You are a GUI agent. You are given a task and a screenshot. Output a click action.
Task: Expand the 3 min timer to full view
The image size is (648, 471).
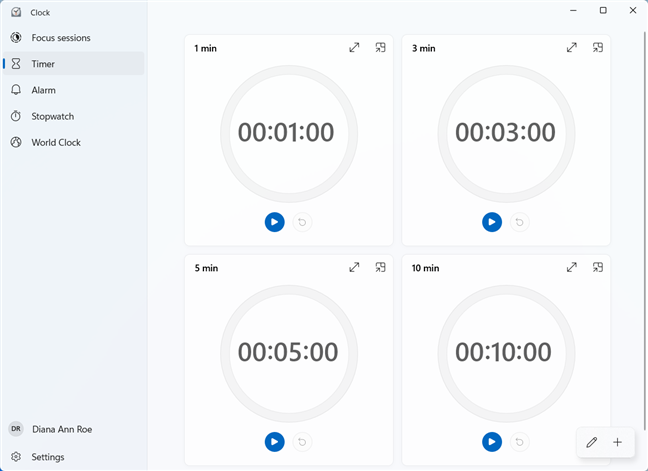pos(572,48)
